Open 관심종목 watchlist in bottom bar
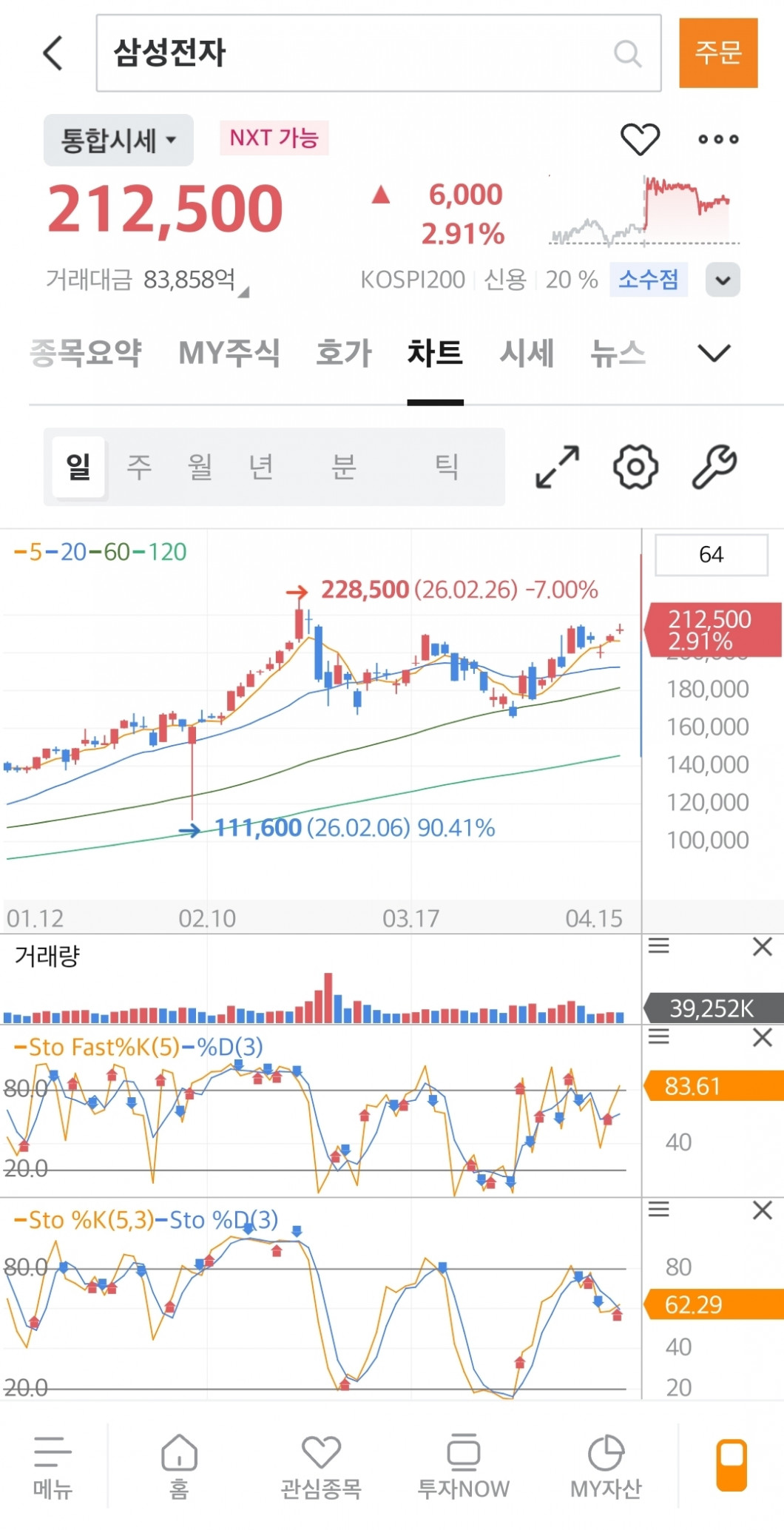The width and height of the screenshot is (784, 1530). (321, 1466)
